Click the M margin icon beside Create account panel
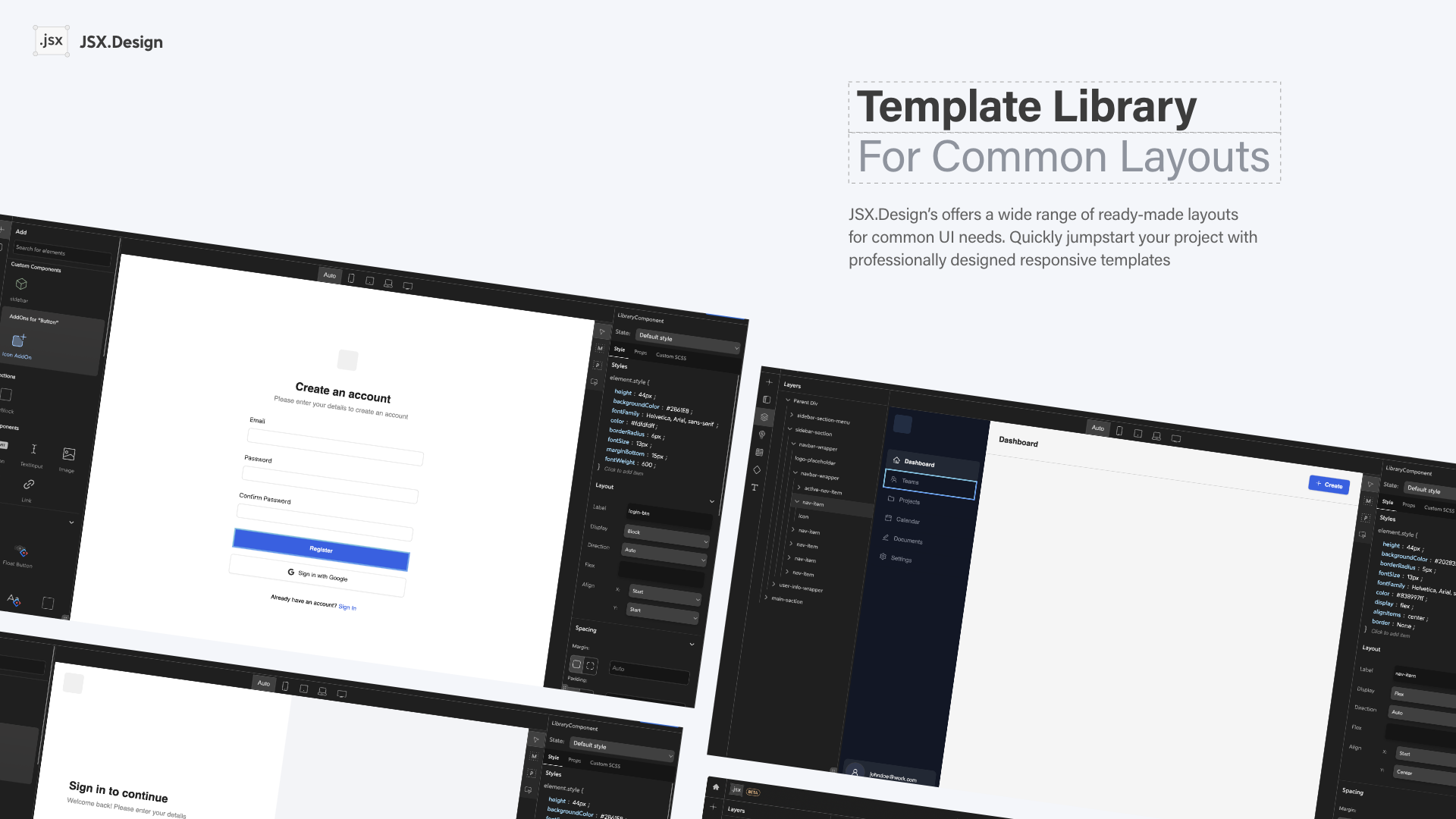This screenshot has height=819, width=1456. [x=600, y=348]
